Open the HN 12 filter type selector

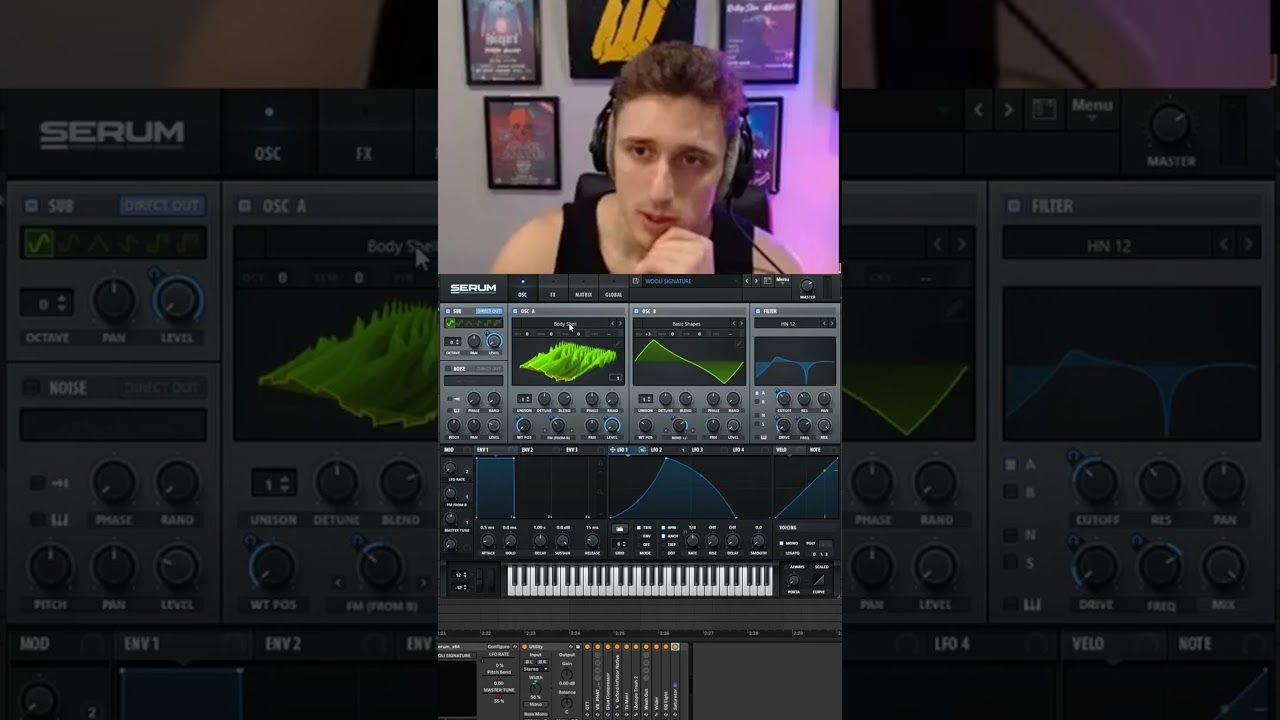788,324
